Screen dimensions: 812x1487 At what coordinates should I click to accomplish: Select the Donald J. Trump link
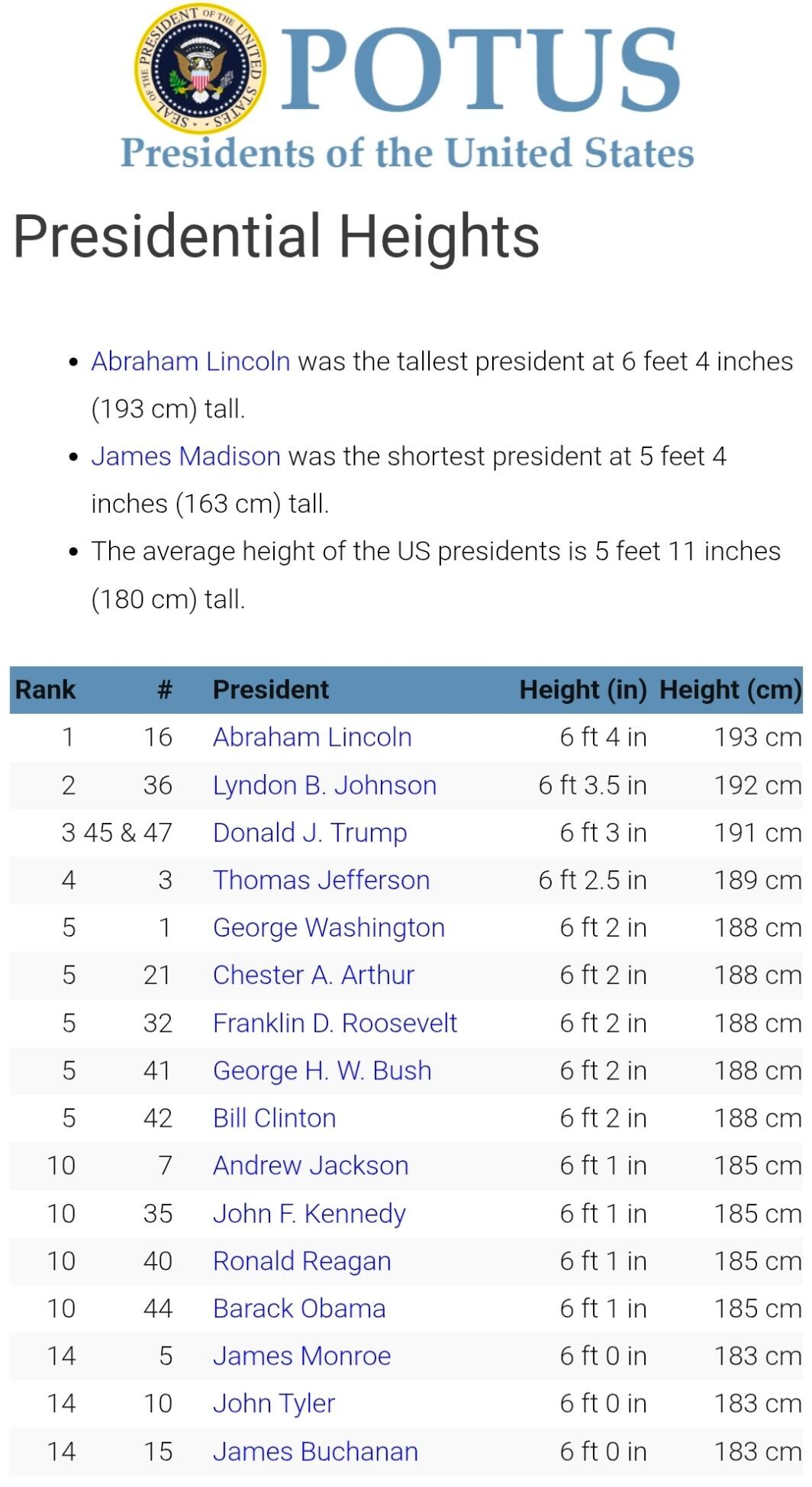tap(310, 833)
